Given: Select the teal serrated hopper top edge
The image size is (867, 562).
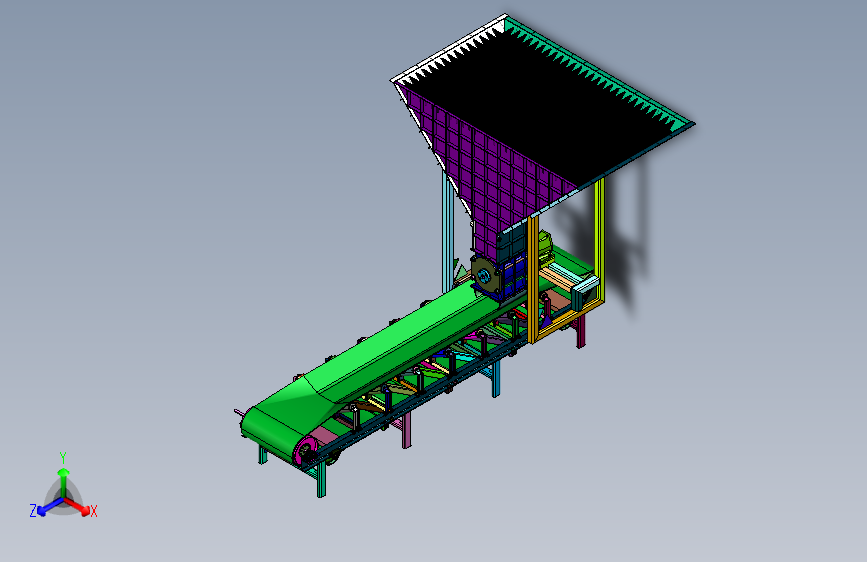Looking at the screenshot, I should click(600, 72).
